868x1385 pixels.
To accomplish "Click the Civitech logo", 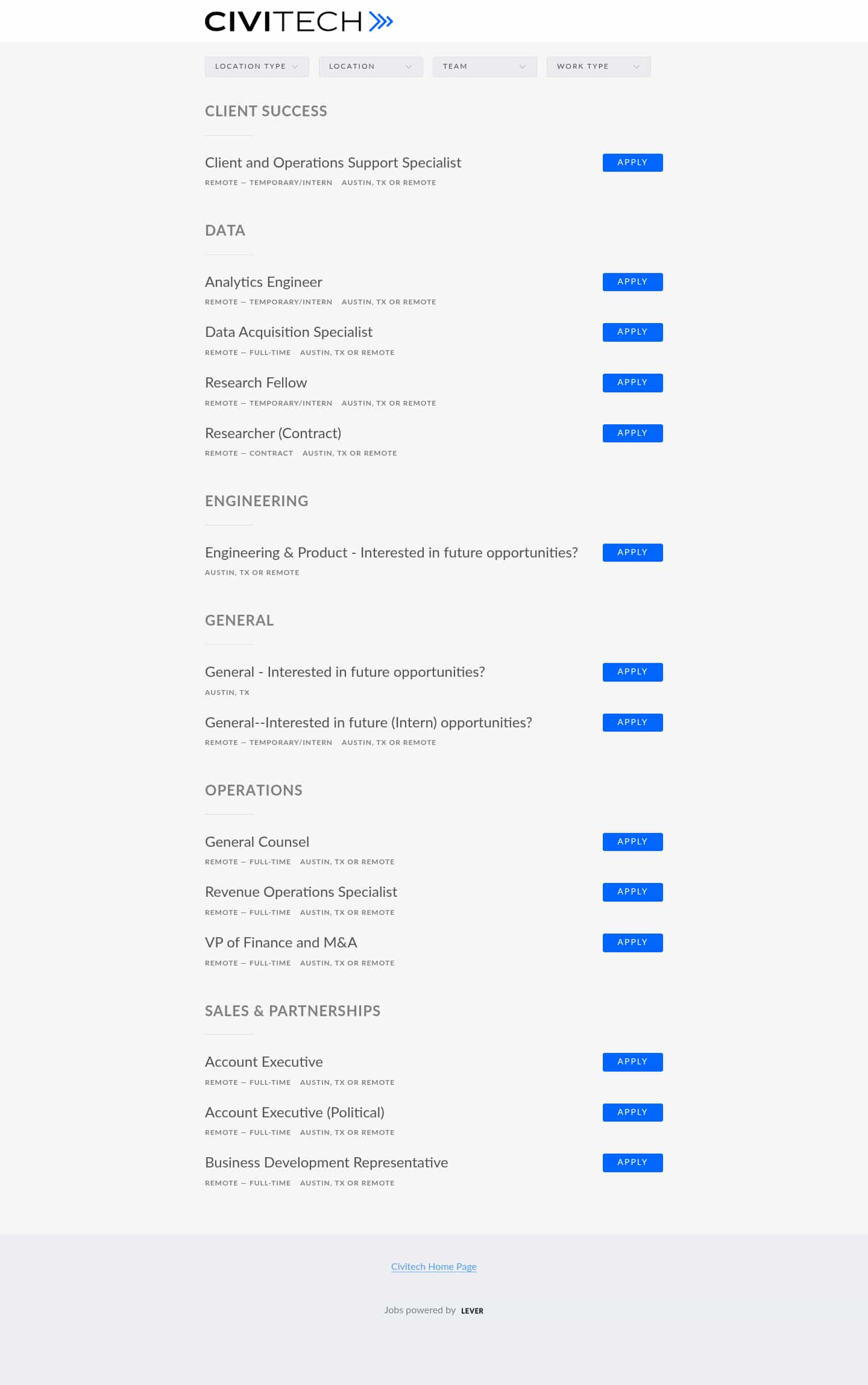I will pos(299,22).
